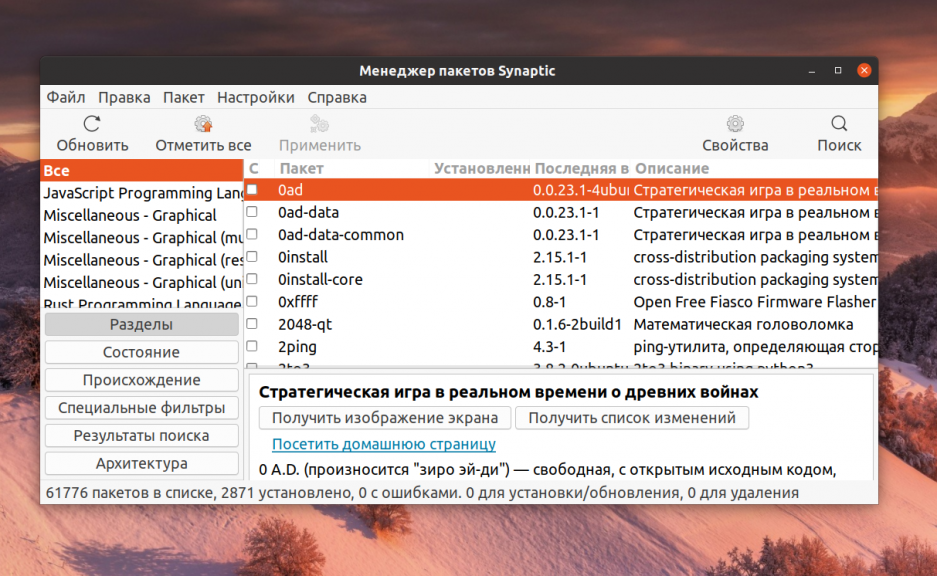Open the Настройки menu
Screen dimensions: 937x576
(x=255, y=97)
